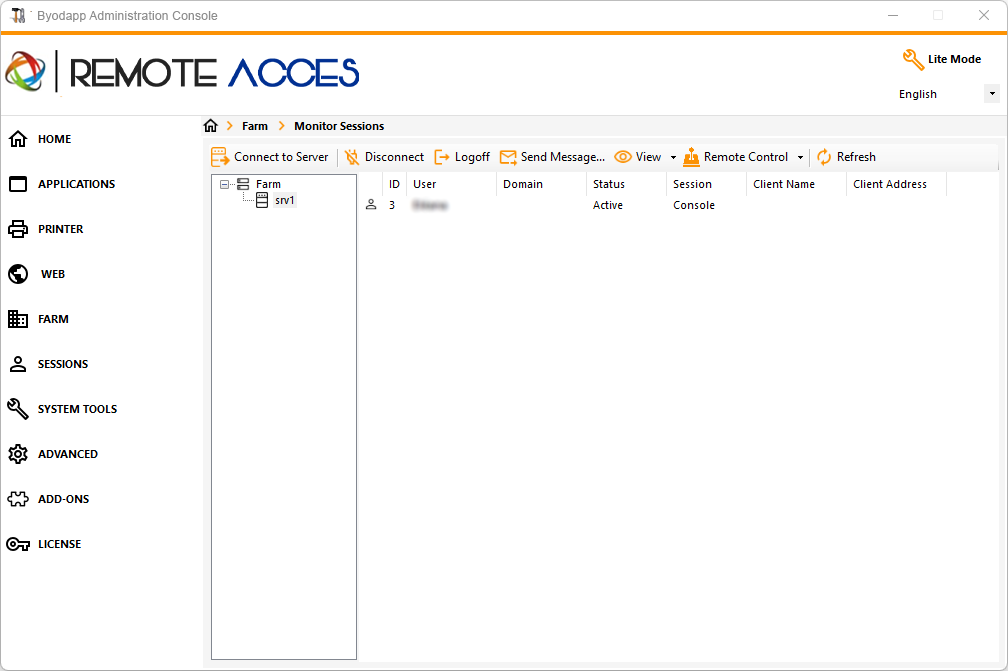Open the Send Message dialog

pyautogui.click(x=562, y=157)
